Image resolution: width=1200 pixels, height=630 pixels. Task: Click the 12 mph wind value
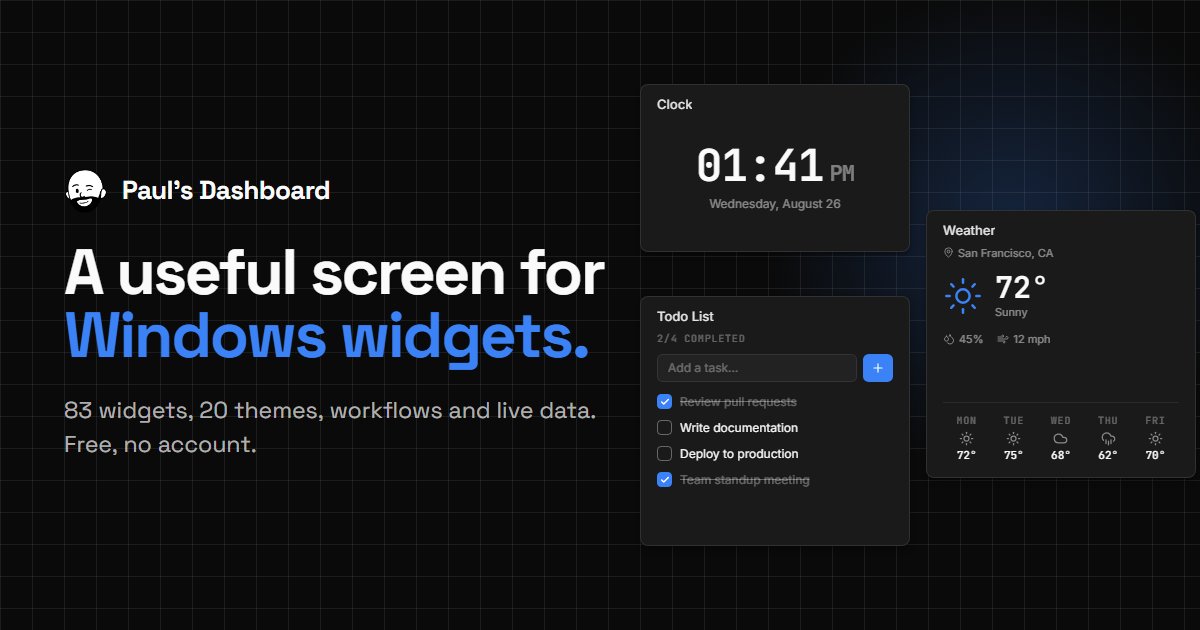pyautogui.click(x=1032, y=339)
